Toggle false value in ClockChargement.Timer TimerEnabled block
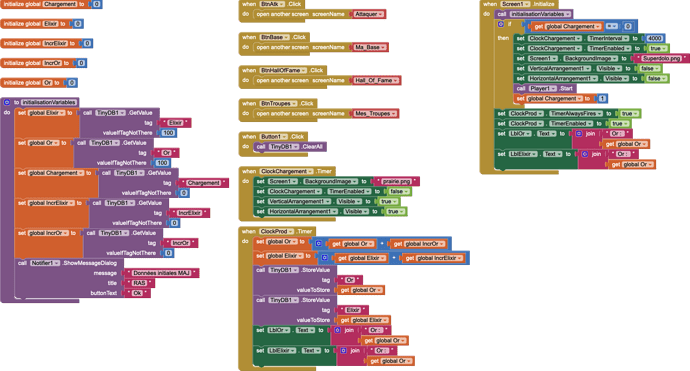This screenshot has height=371, width=690. tap(399, 191)
